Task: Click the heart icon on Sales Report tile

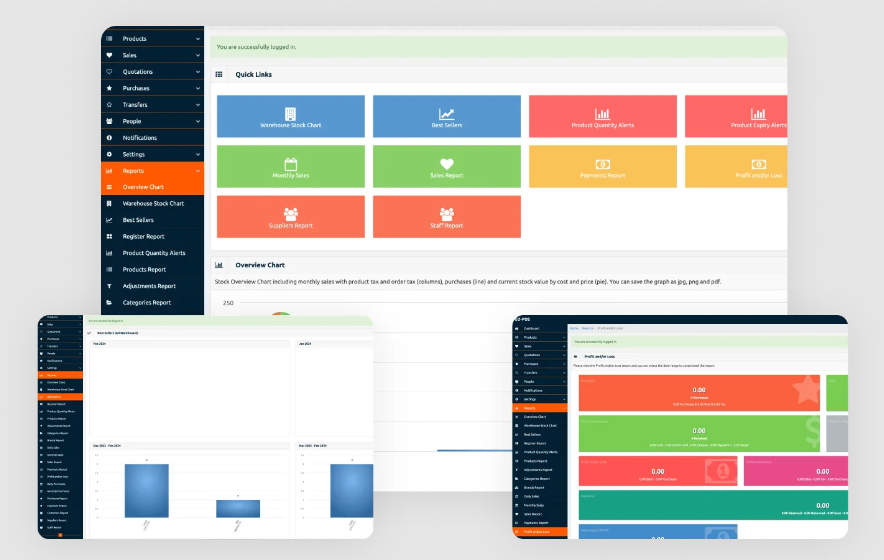Action: (x=447, y=164)
